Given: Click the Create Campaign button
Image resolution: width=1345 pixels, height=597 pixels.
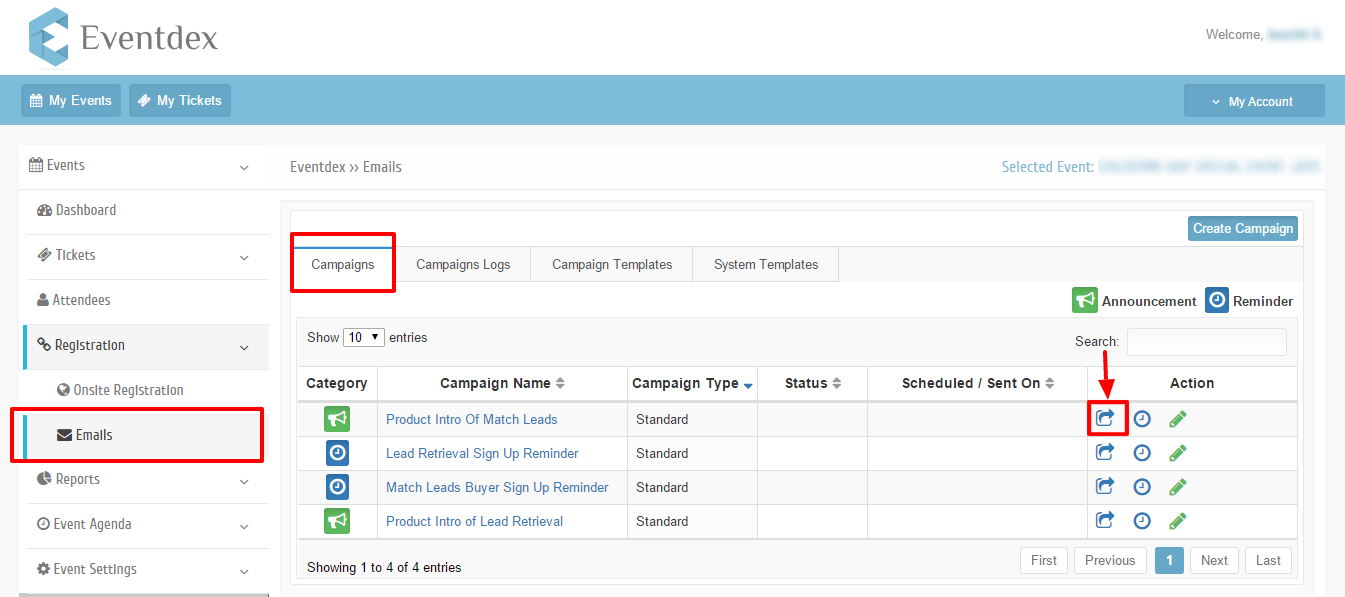Looking at the screenshot, I should pyautogui.click(x=1243, y=228).
